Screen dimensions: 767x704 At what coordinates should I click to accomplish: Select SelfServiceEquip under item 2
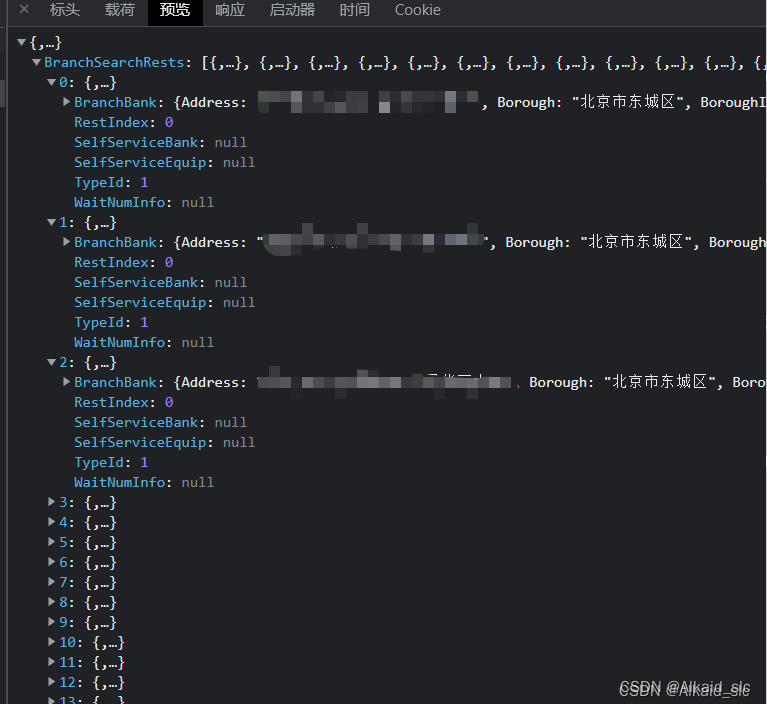pos(164,442)
